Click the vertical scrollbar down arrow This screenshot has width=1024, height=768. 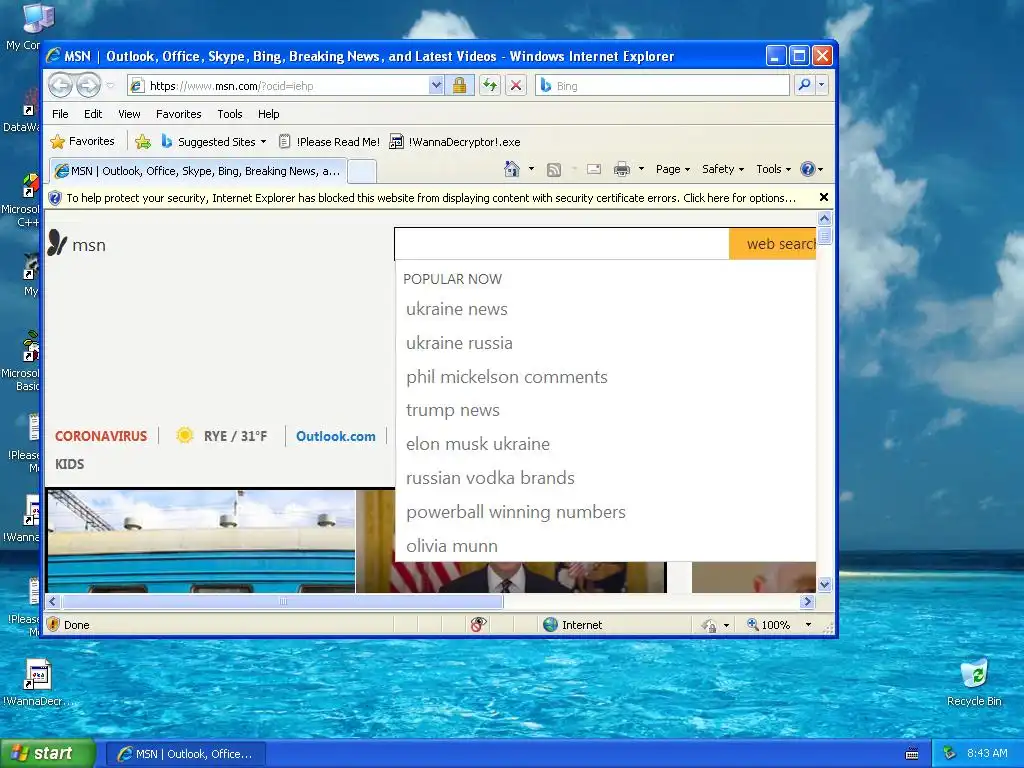(x=824, y=584)
